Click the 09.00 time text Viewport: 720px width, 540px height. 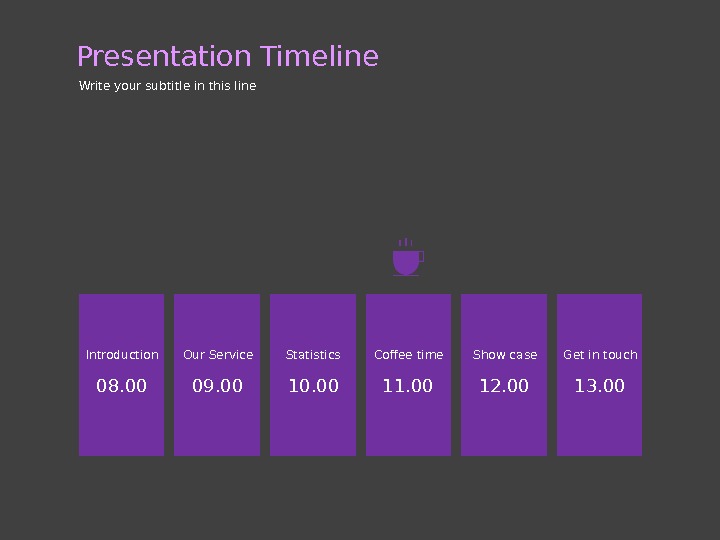coord(217,386)
